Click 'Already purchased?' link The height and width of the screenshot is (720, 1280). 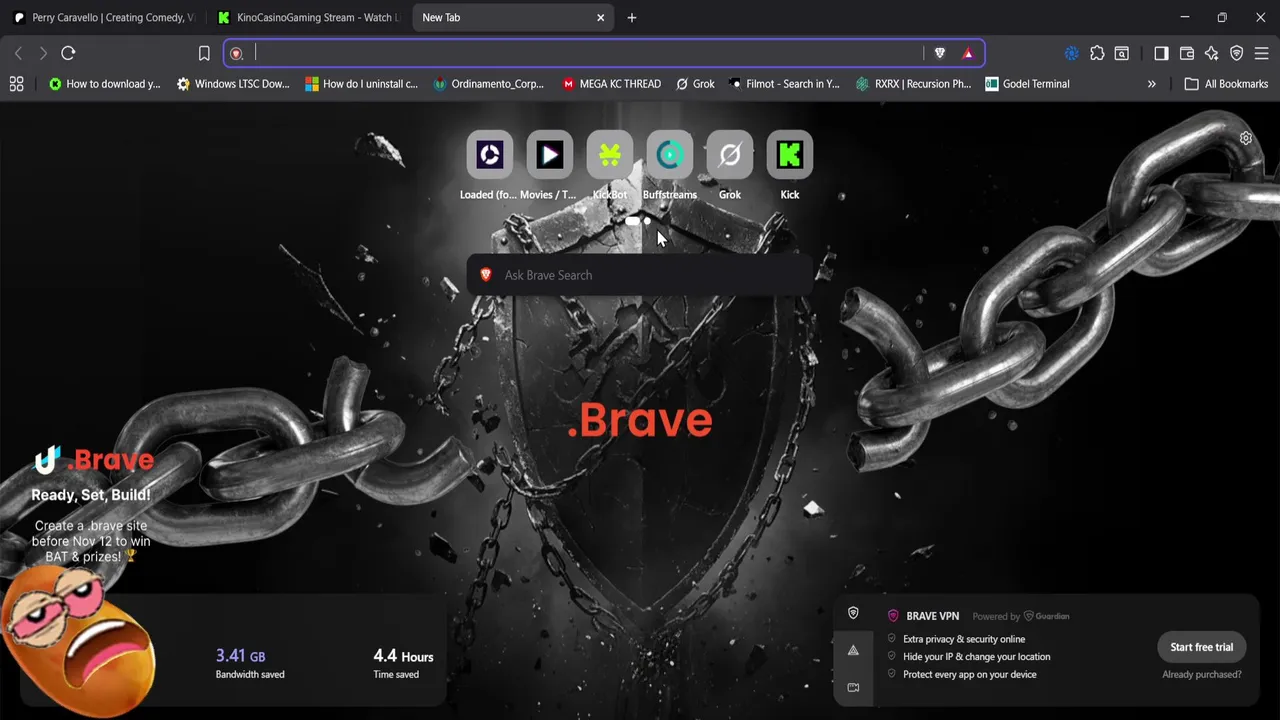pyautogui.click(x=1202, y=674)
